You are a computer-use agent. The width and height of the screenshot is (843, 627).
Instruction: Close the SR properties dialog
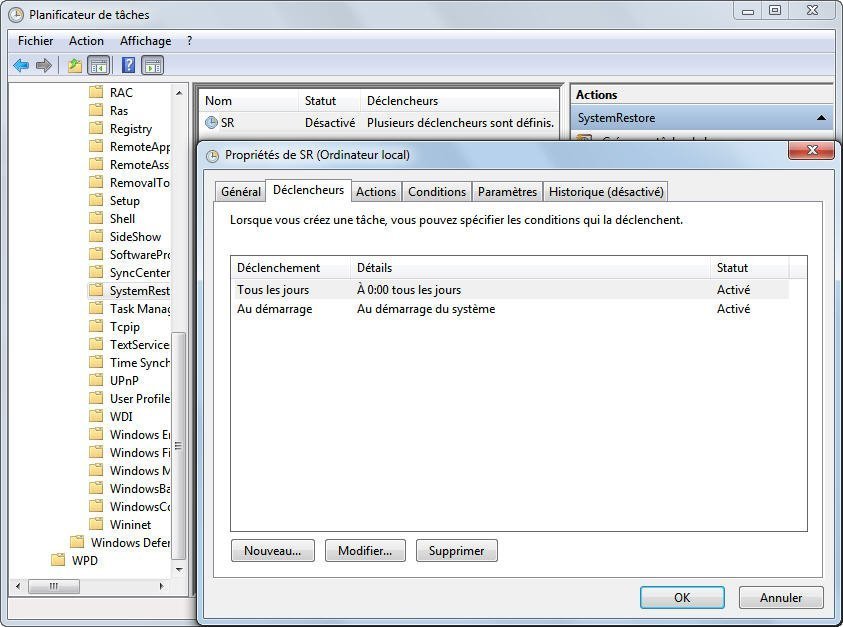point(812,150)
